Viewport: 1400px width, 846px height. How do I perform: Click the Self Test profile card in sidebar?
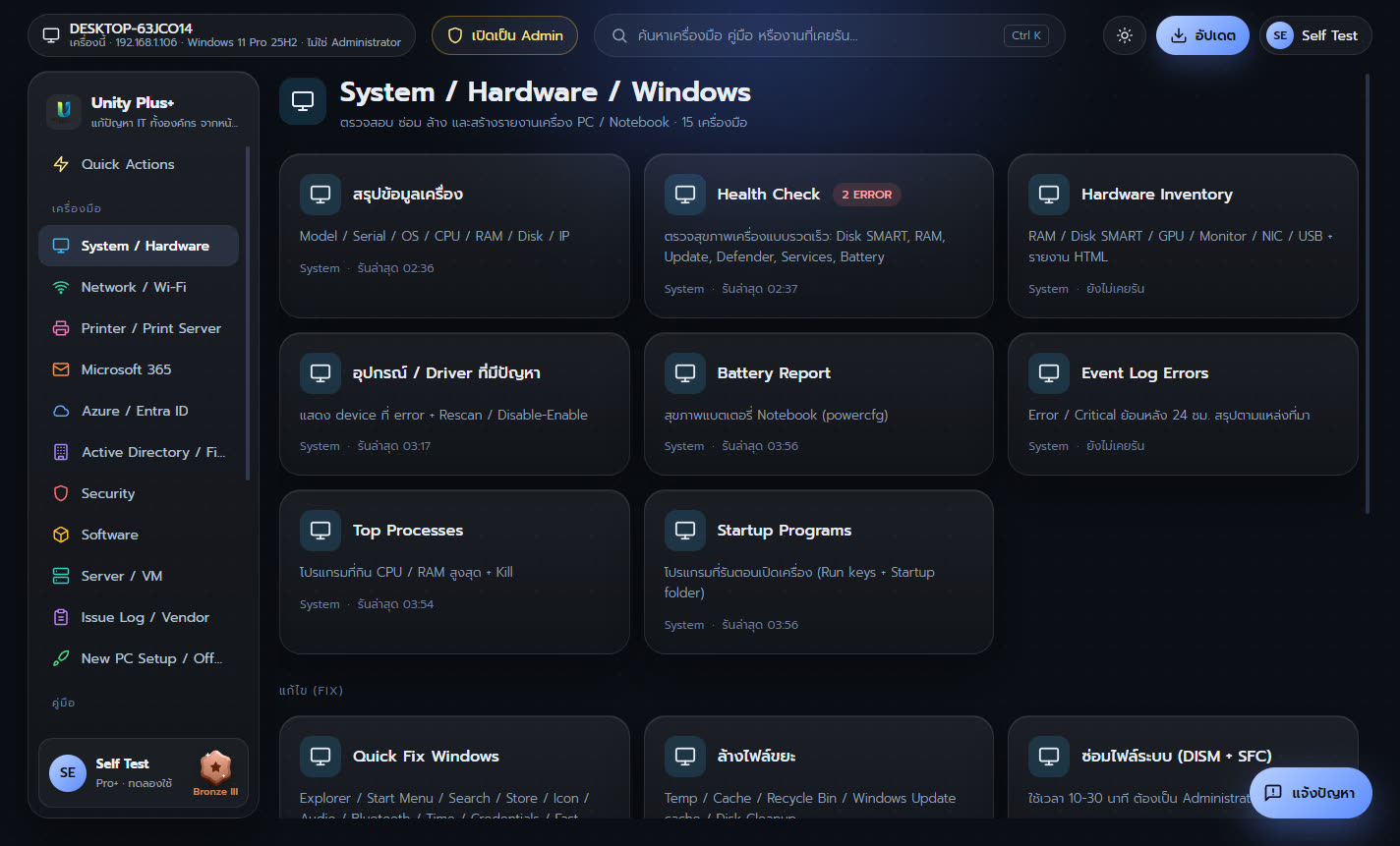pyautogui.click(x=144, y=772)
